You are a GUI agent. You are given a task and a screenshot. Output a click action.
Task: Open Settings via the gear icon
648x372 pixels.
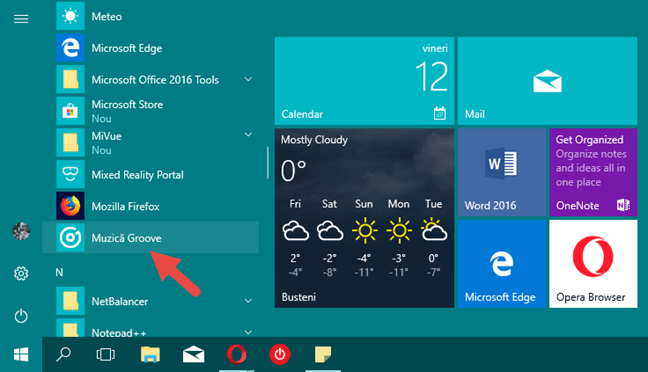coord(21,273)
